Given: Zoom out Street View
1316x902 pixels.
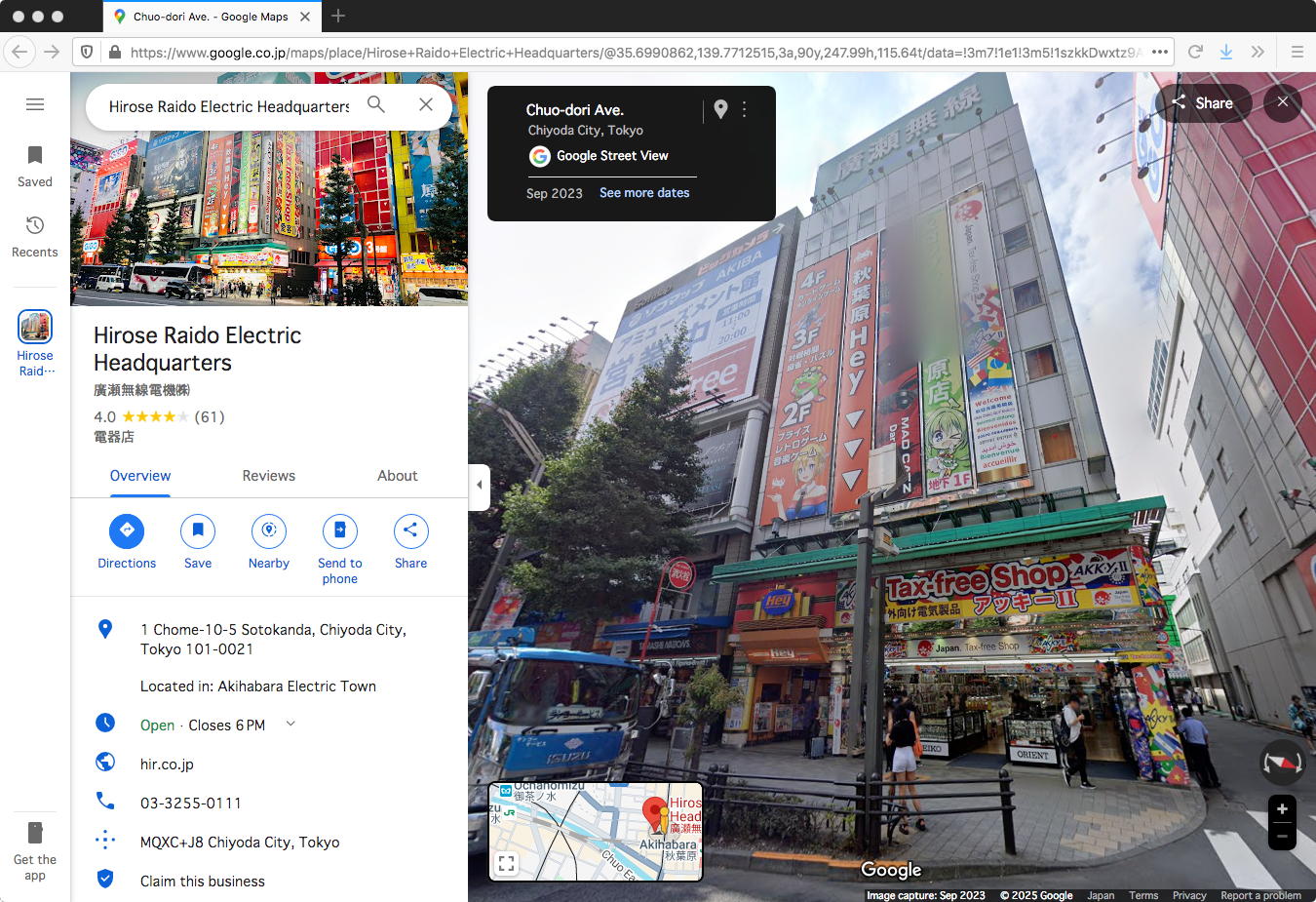Looking at the screenshot, I should click(1282, 837).
